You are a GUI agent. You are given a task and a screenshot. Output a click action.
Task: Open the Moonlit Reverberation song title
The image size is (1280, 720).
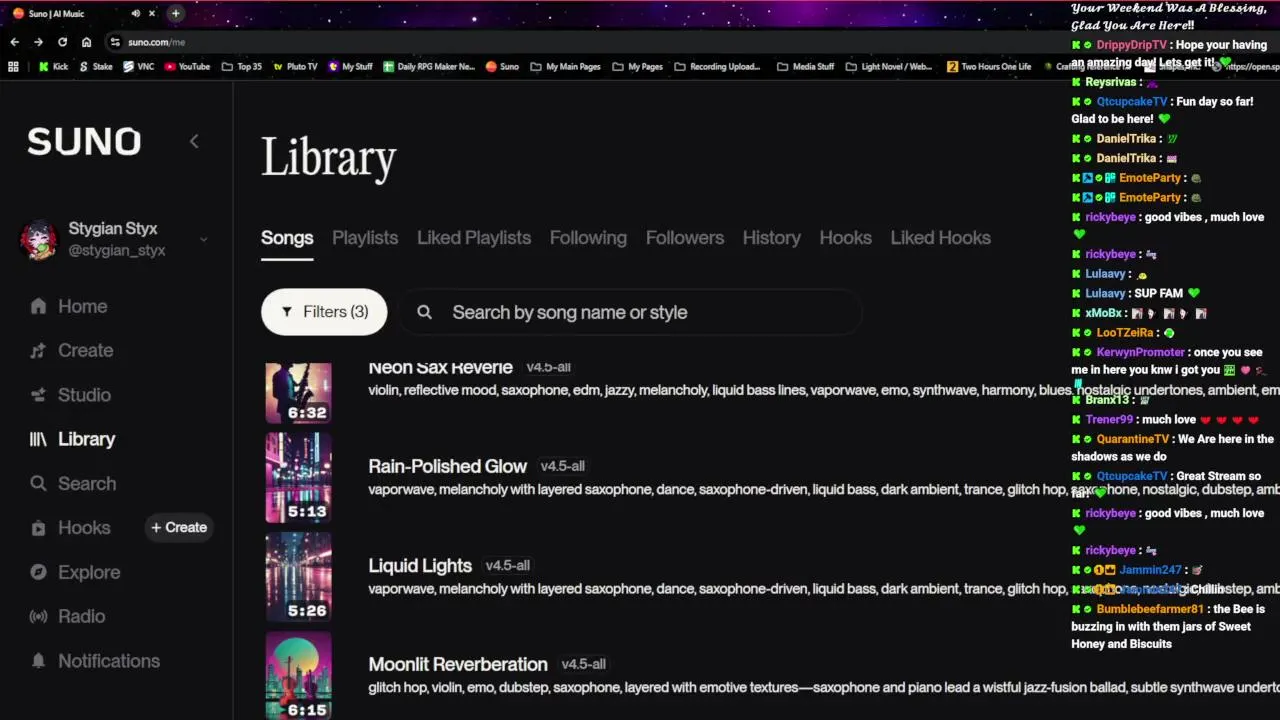tap(458, 664)
